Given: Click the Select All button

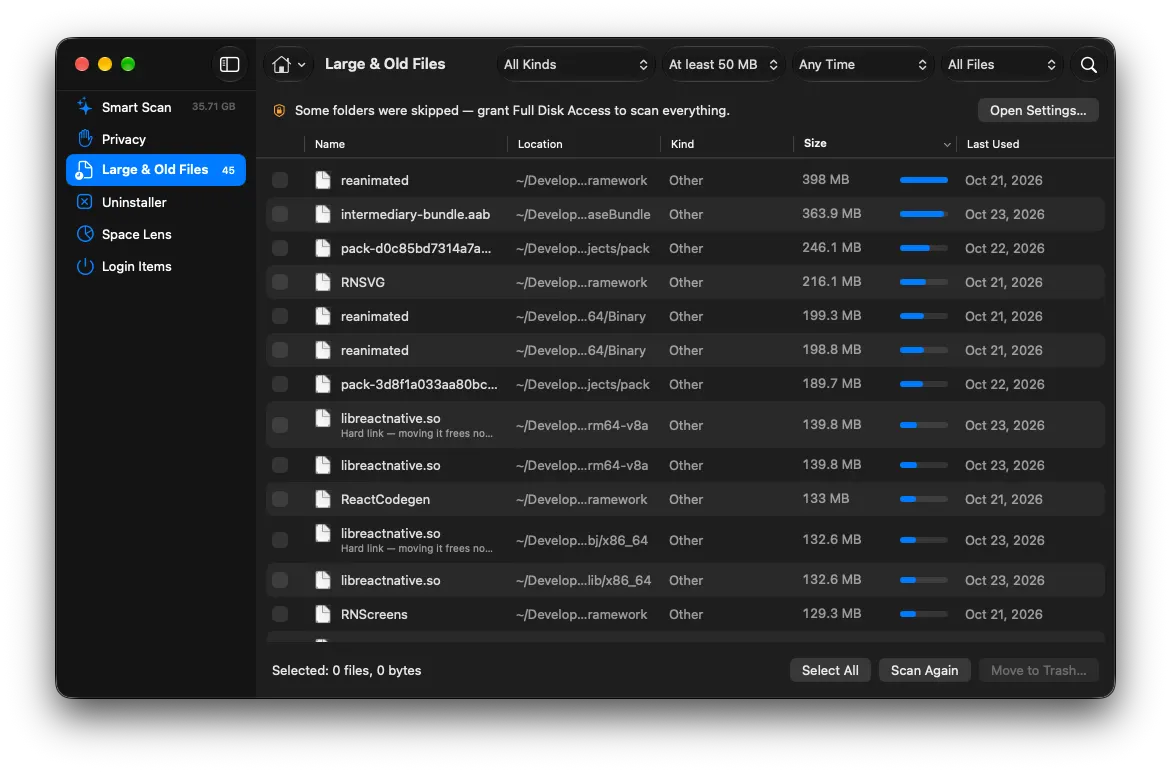Looking at the screenshot, I should [x=830, y=670].
